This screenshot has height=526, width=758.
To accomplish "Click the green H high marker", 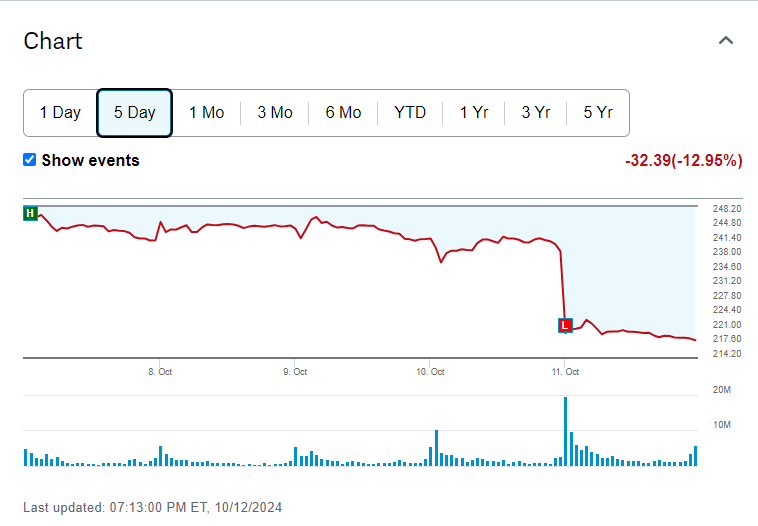I will (x=30, y=213).
